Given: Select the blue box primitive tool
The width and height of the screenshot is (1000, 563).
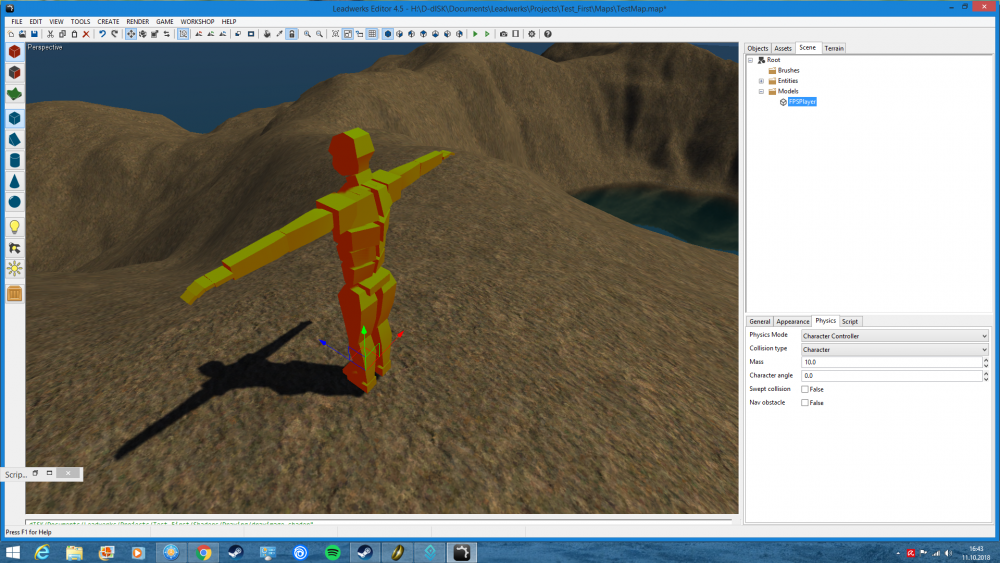Looking at the screenshot, I should [x=15, y=118].
